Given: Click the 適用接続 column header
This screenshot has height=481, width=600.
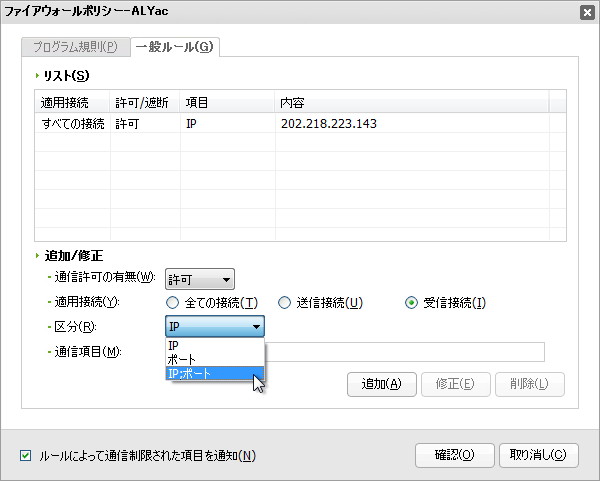Looking at the screenshot, I should pos(72,102).
